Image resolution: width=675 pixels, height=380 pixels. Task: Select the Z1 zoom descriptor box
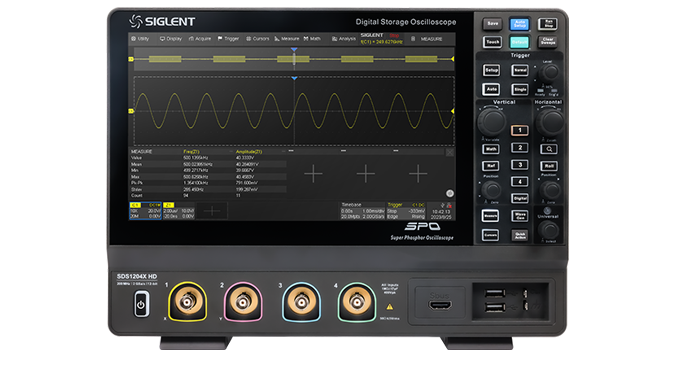[179, 211]
